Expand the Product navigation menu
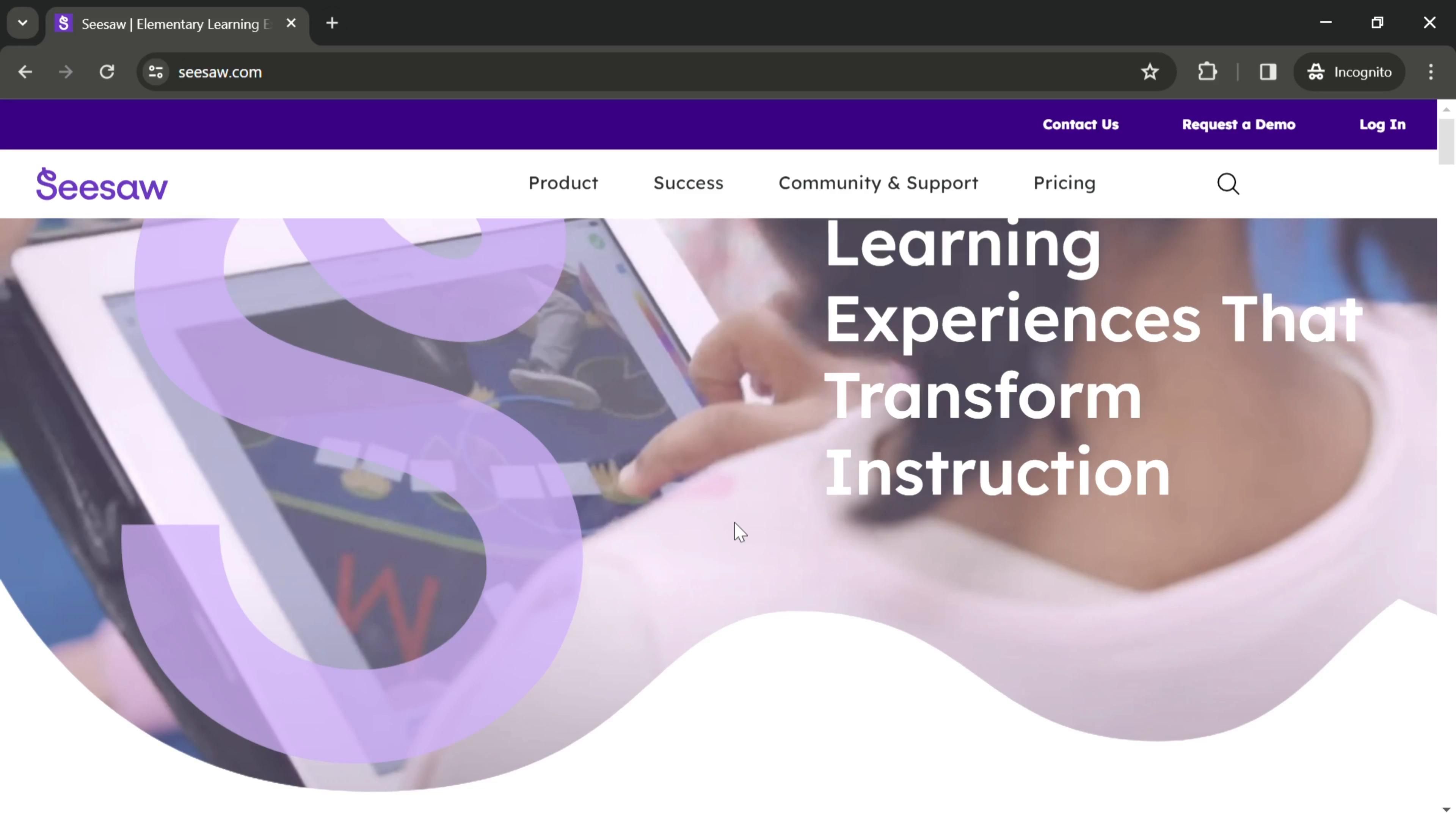1456x819 pixels. tap(564, 183)
